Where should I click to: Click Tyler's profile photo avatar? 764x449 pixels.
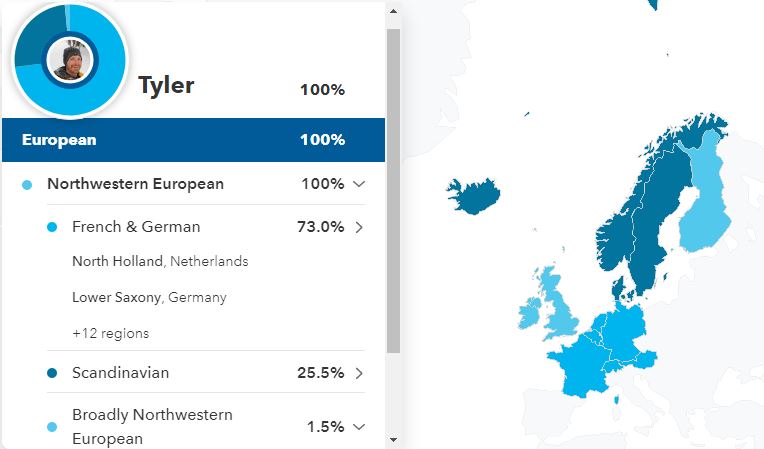click(x=70, y=60)
